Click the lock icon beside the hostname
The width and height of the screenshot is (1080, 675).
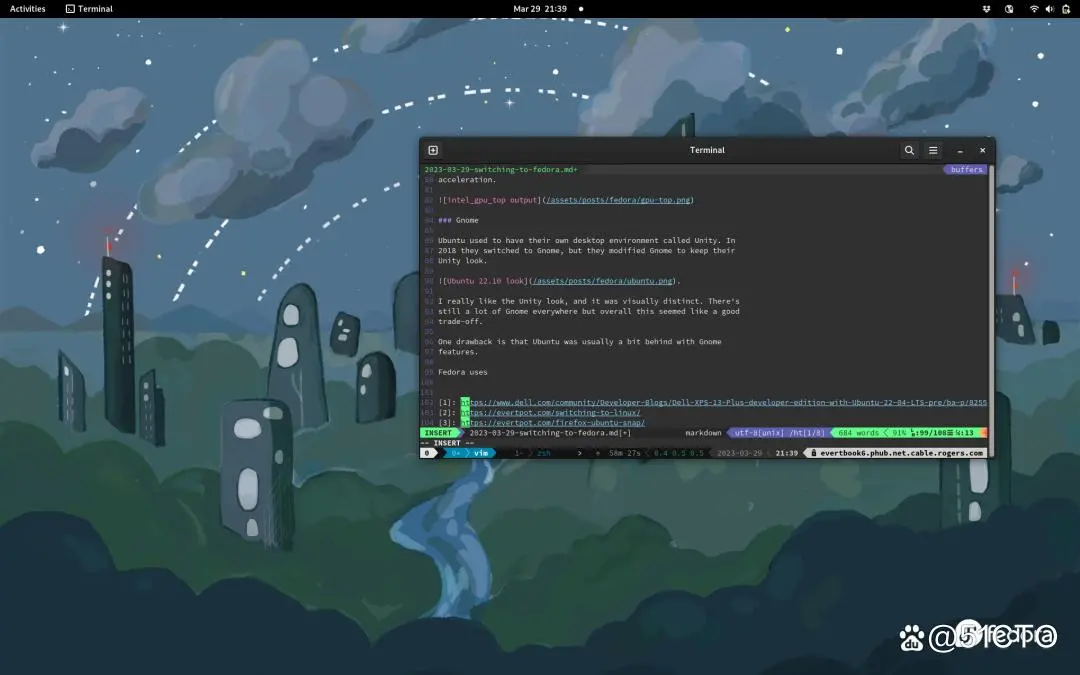pyautogui.click(x=813, y=453)
